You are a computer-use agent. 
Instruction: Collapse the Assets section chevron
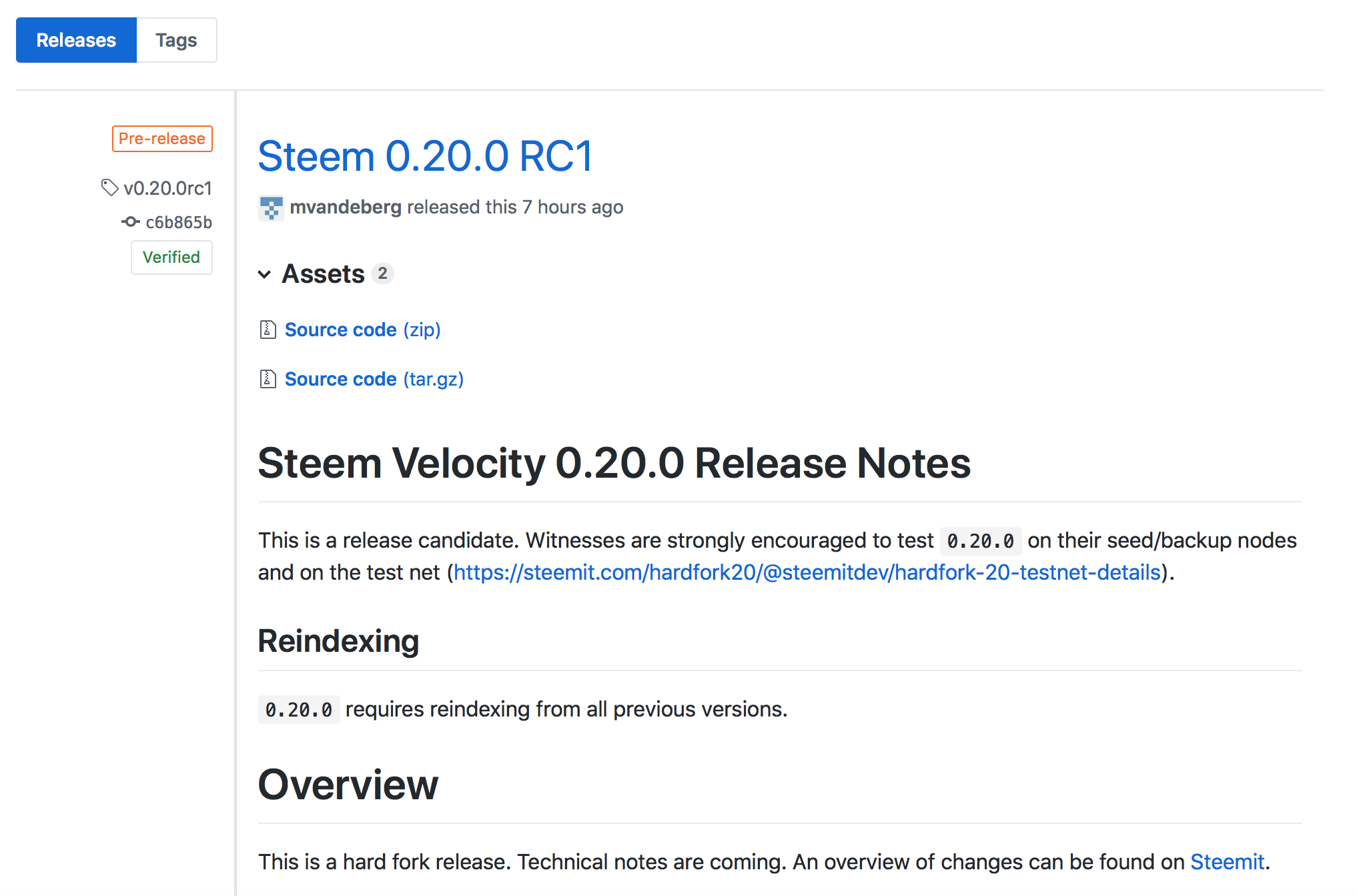pyautogui.click(x=264, y=274)
